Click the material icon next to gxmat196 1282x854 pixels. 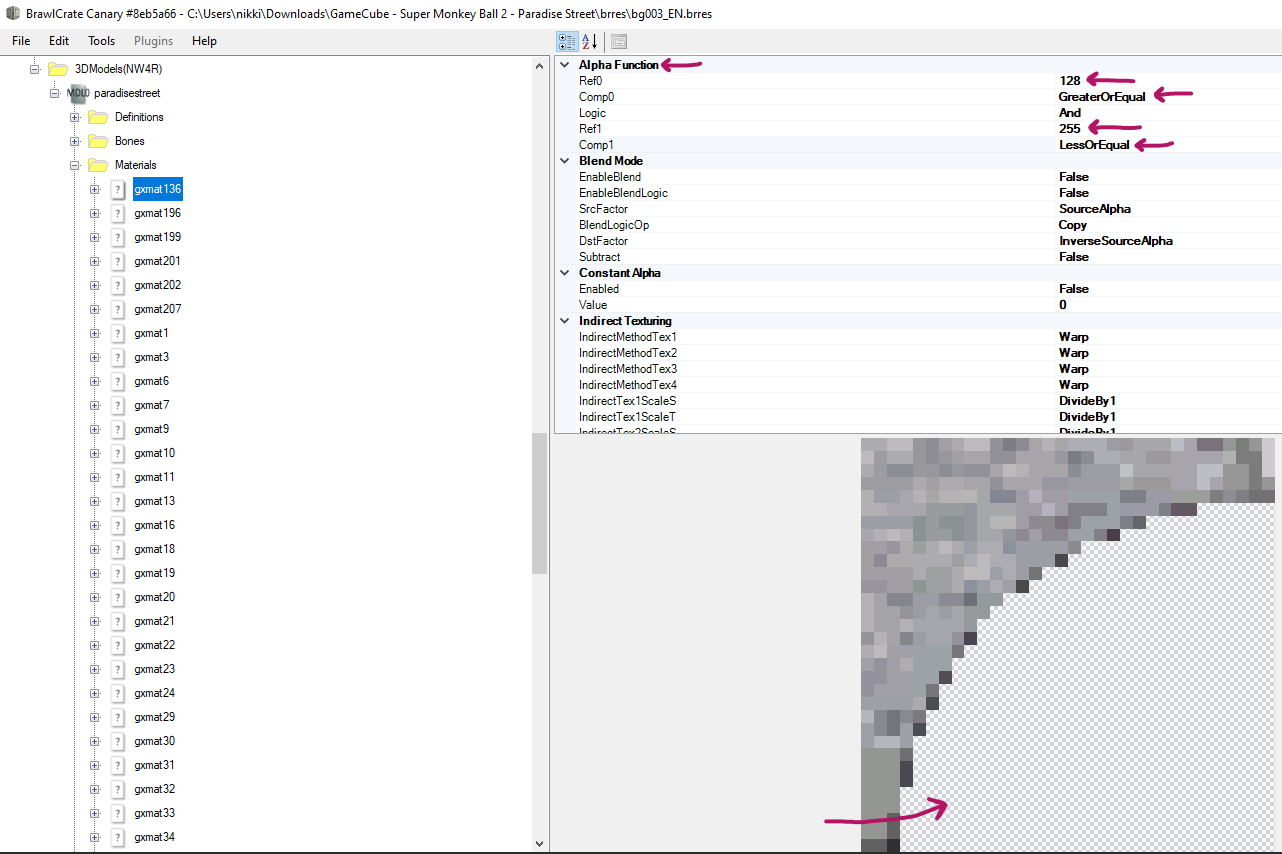point(118,213)
